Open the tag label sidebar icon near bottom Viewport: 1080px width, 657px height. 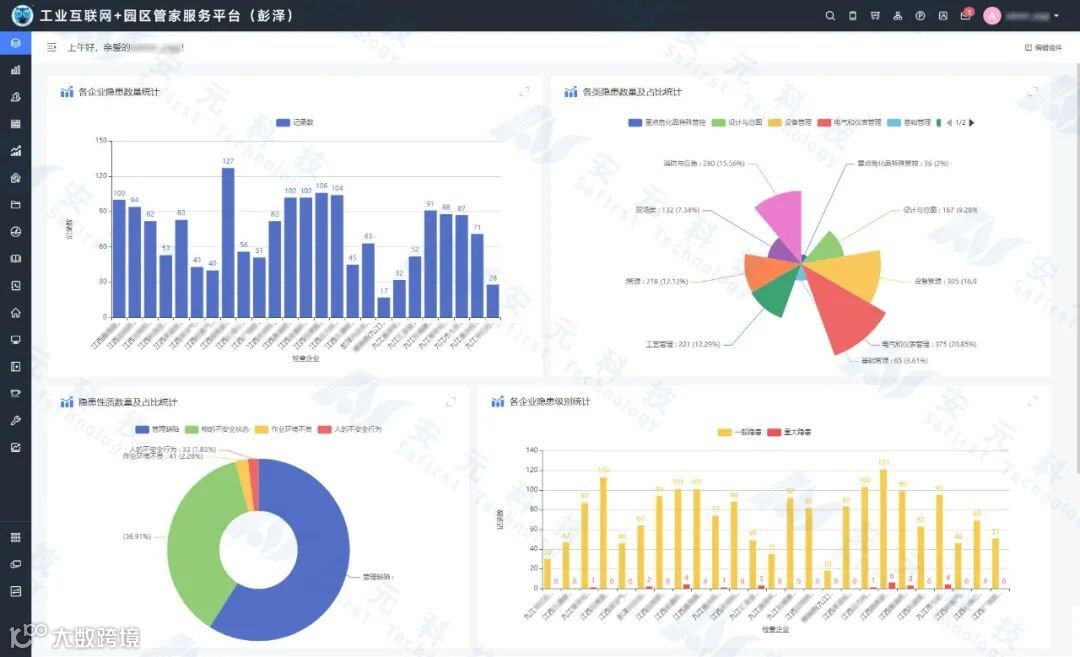tap(15, 564)
